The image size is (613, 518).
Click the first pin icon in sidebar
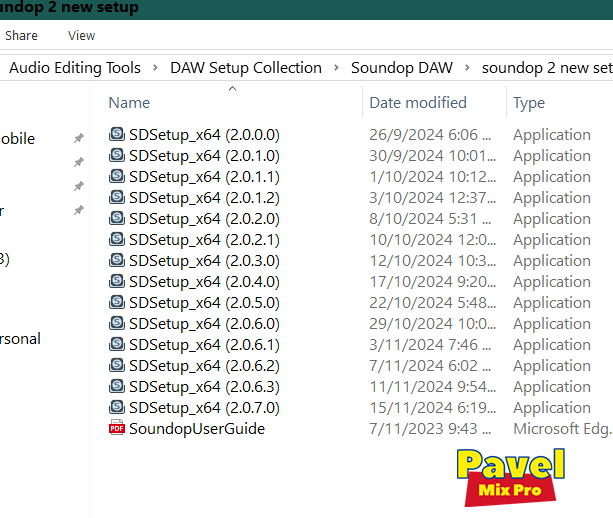click(x=79, y=138)
